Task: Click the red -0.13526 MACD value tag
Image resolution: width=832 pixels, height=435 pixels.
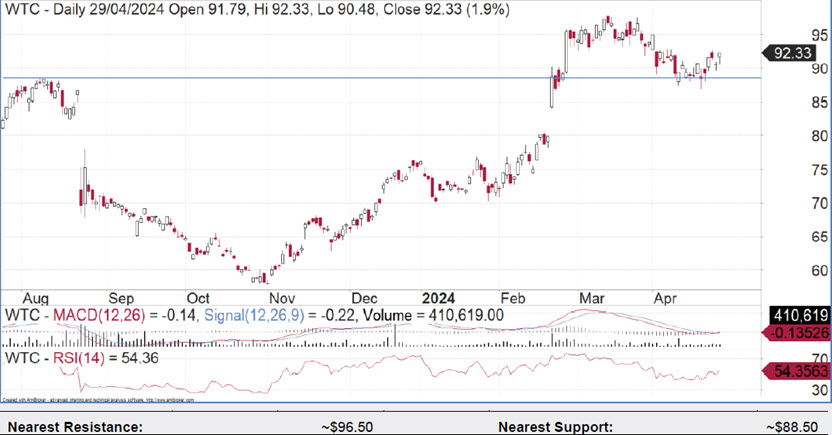Action: pos(792,333)
